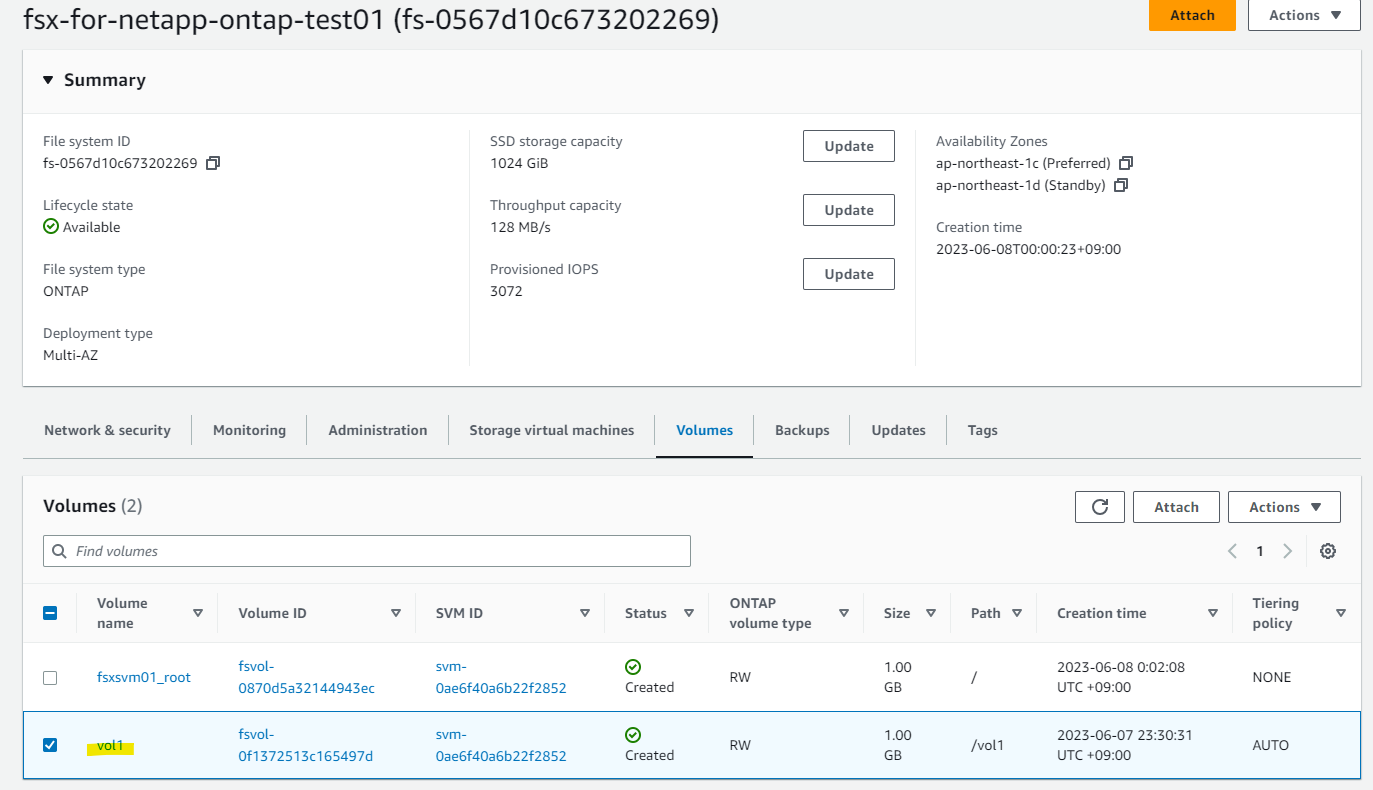Sort by Creation time column

pos(1212,613)
